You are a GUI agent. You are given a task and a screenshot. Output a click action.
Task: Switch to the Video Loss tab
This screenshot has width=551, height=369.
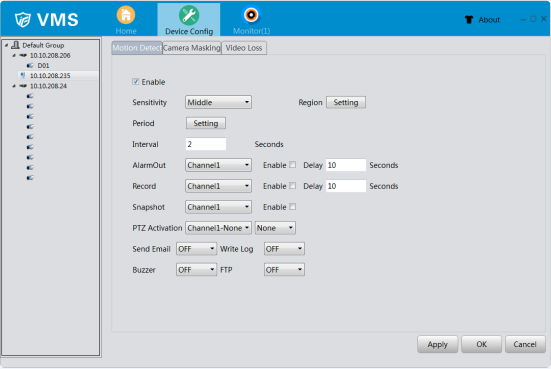[x=244, y=48]
